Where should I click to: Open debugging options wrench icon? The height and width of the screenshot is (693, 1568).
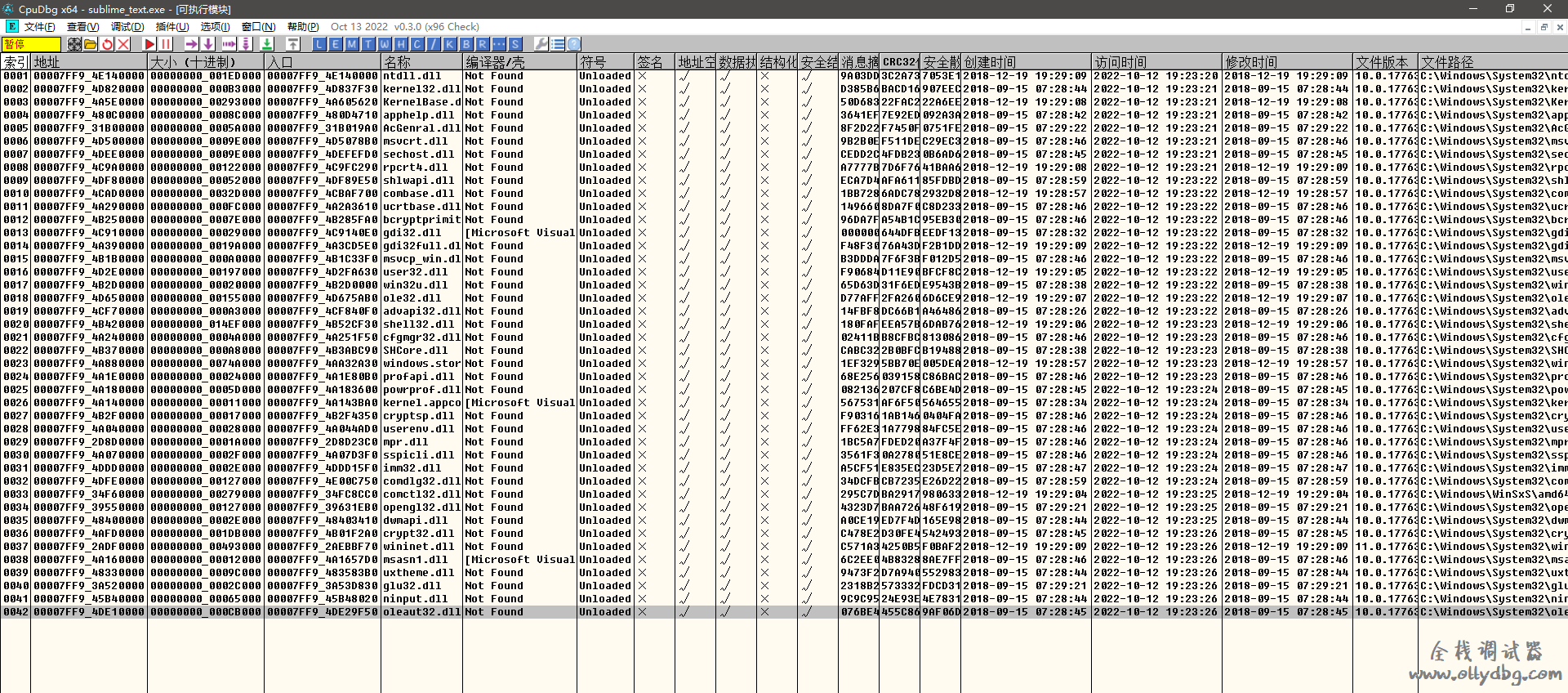click(x=541, y=44)
